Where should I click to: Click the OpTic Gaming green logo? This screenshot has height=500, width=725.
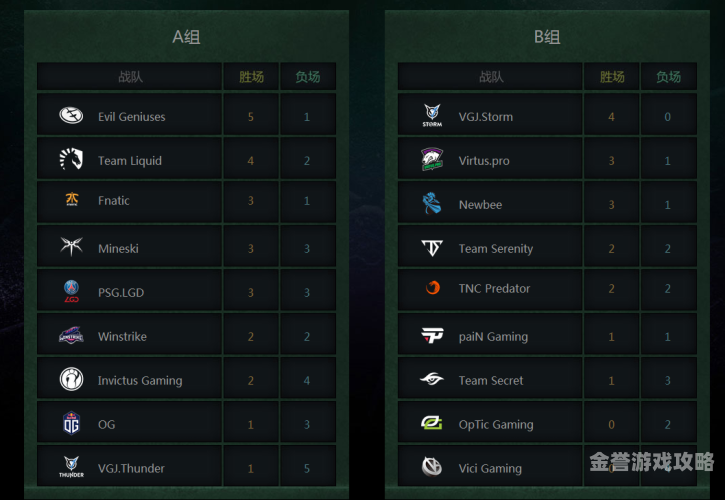(x=432, y=423)
